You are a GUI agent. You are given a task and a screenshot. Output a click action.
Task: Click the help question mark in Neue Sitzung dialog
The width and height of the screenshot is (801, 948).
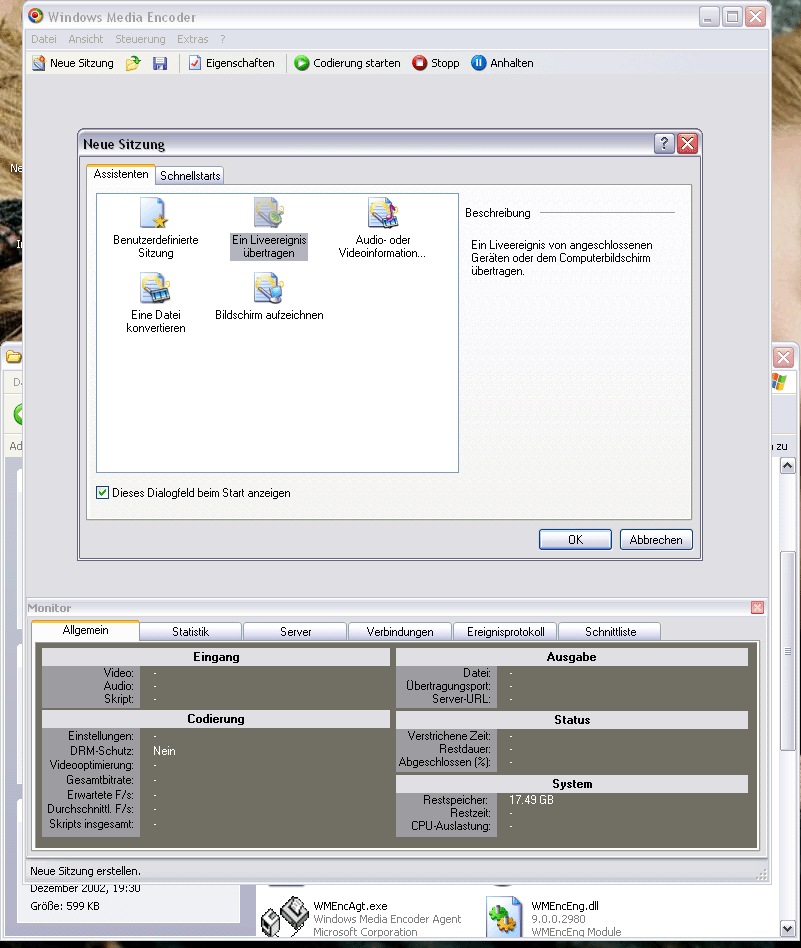pyautogui.click(x=664, y=144)
